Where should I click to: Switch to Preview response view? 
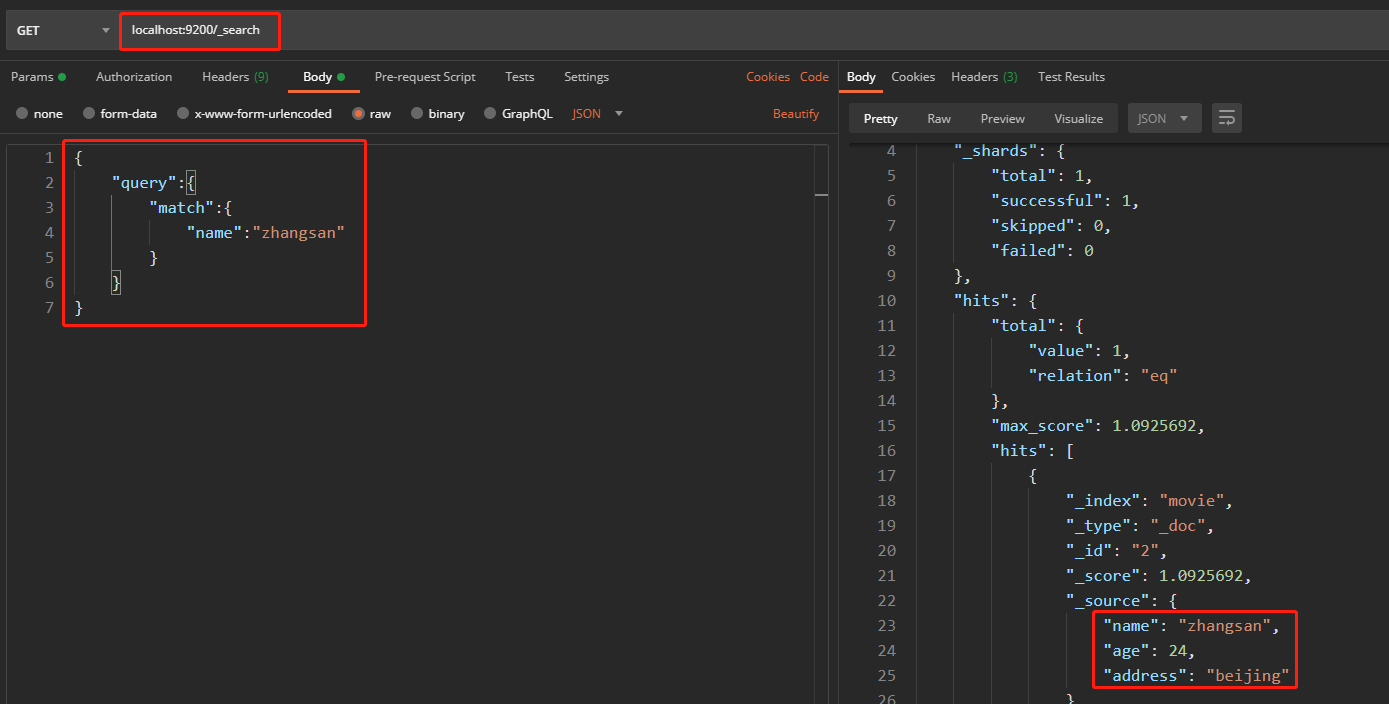pos(1002,118)
